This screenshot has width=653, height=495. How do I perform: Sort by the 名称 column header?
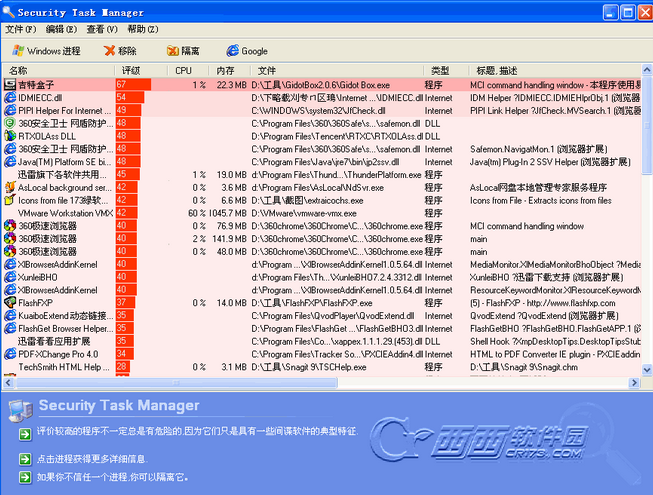58,70
